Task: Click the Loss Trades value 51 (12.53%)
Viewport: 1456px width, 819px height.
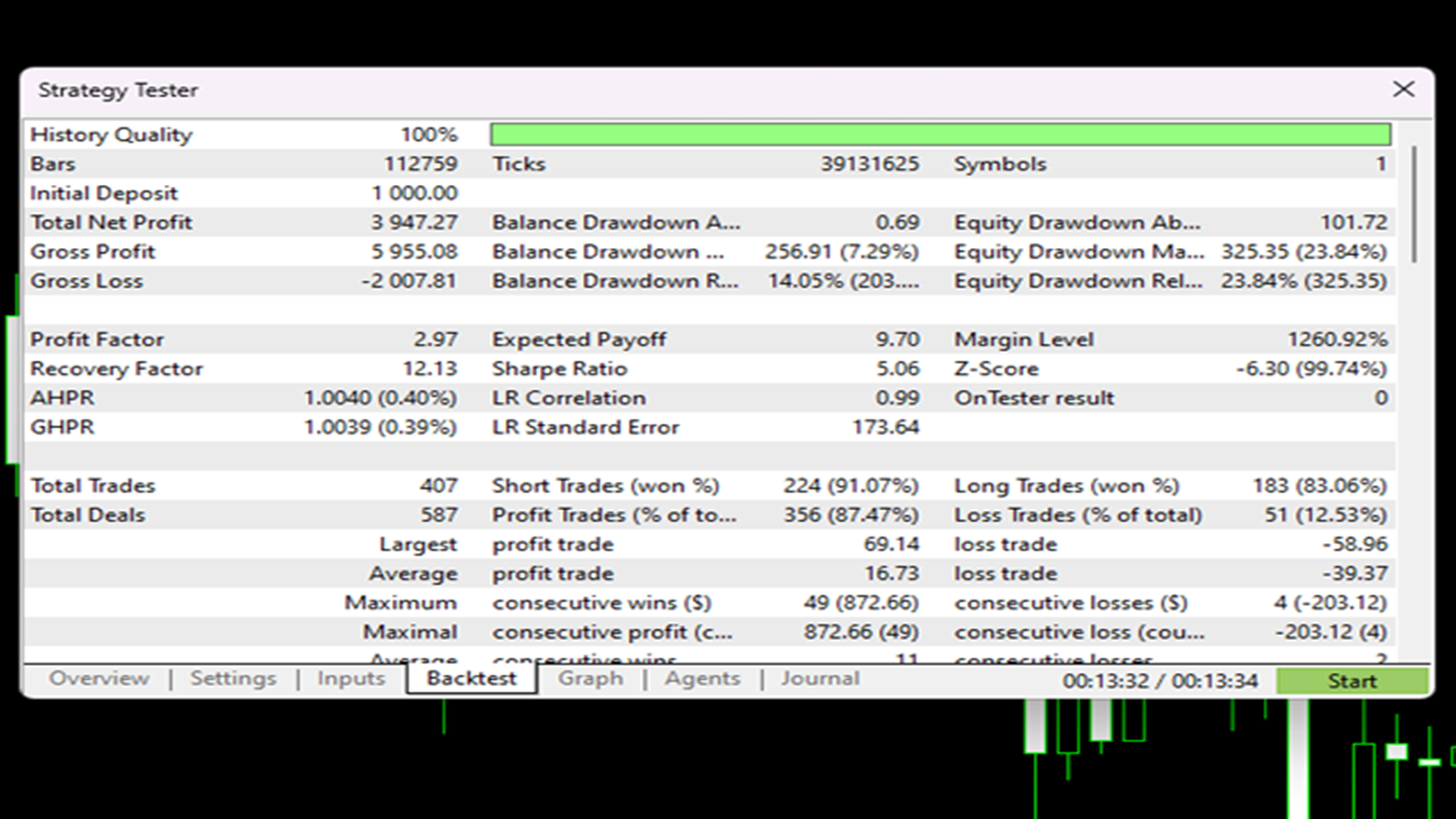Action: [1326, 515]
